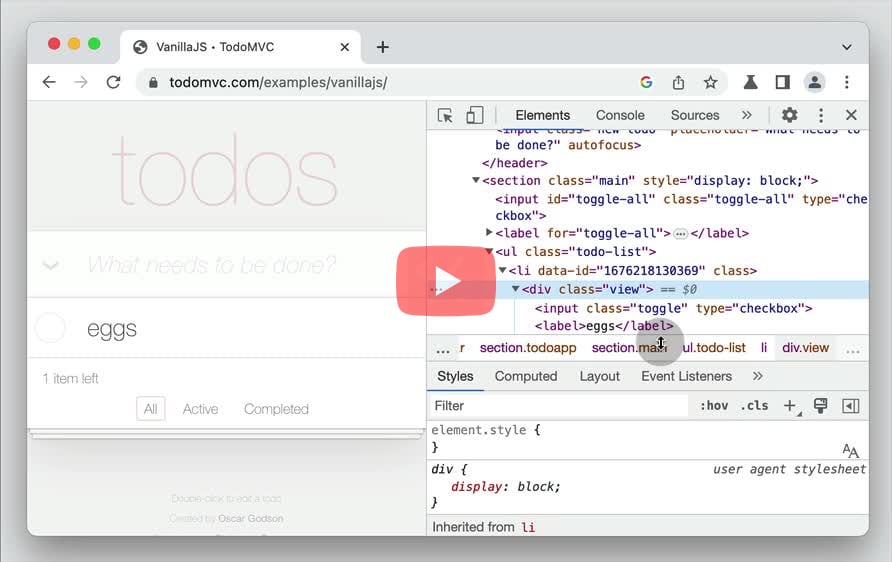This screenshot has height=562, width=892.
Task: Focus the Styles Filter input field
Action: (559, 406)
